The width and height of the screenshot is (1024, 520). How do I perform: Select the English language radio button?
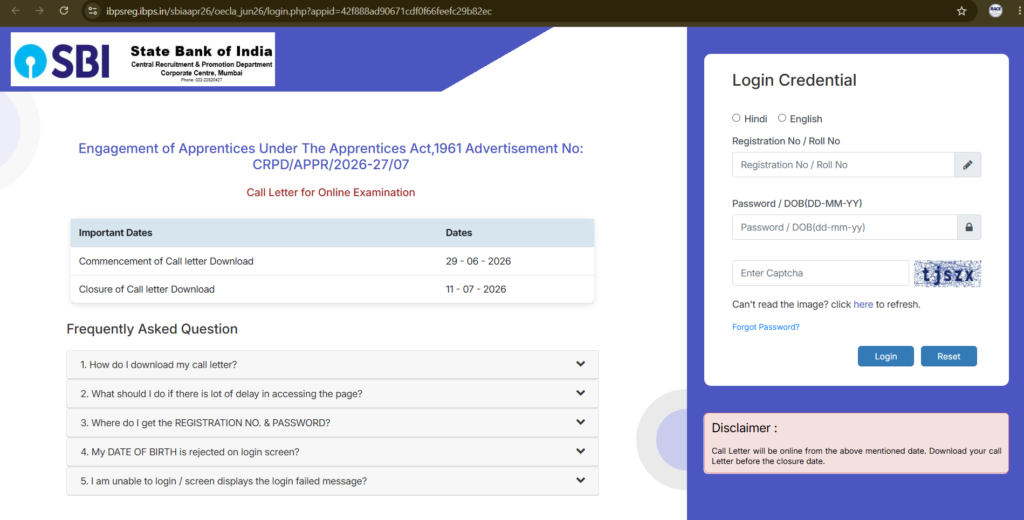pos(782,118)
